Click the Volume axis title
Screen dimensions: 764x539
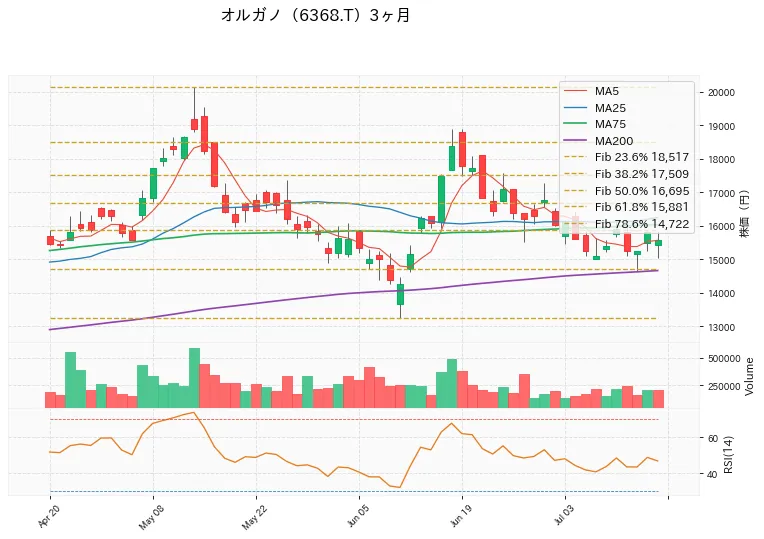749,376
